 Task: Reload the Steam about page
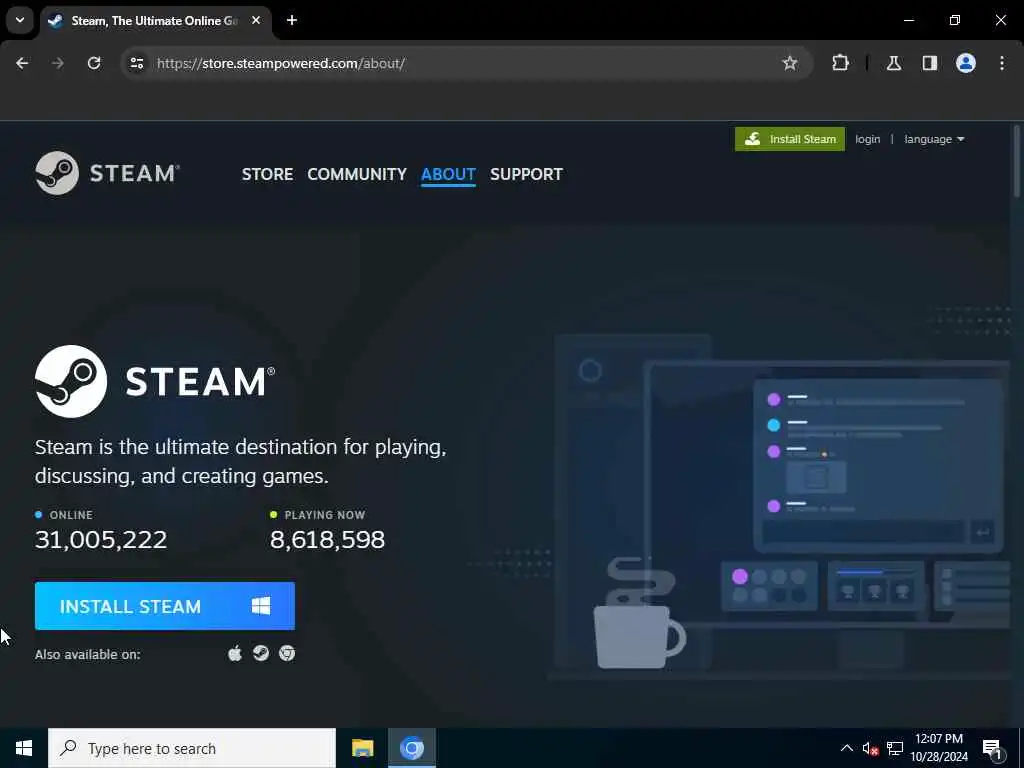click(94, 63)
